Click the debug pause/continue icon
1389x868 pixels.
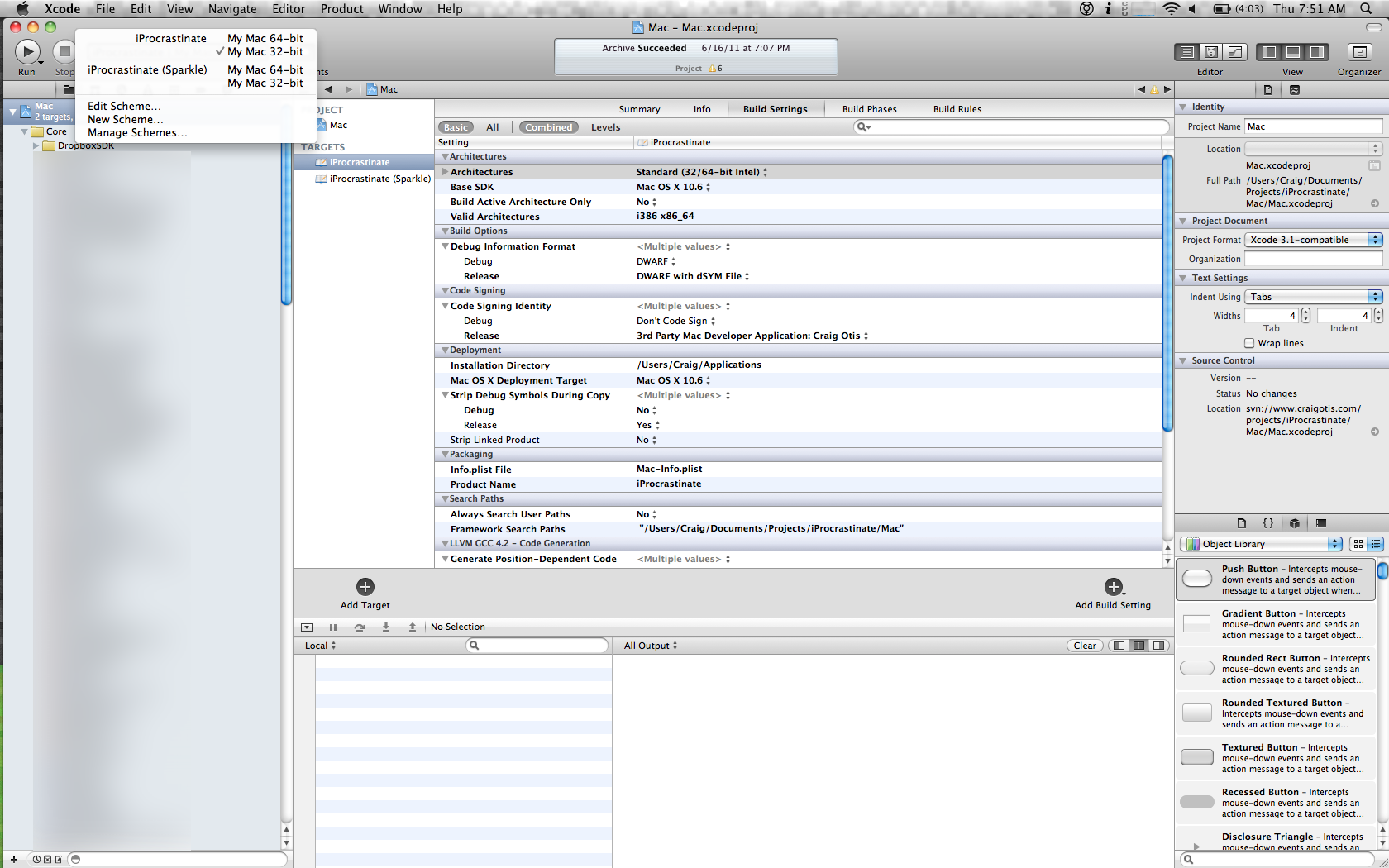(333, 627)
